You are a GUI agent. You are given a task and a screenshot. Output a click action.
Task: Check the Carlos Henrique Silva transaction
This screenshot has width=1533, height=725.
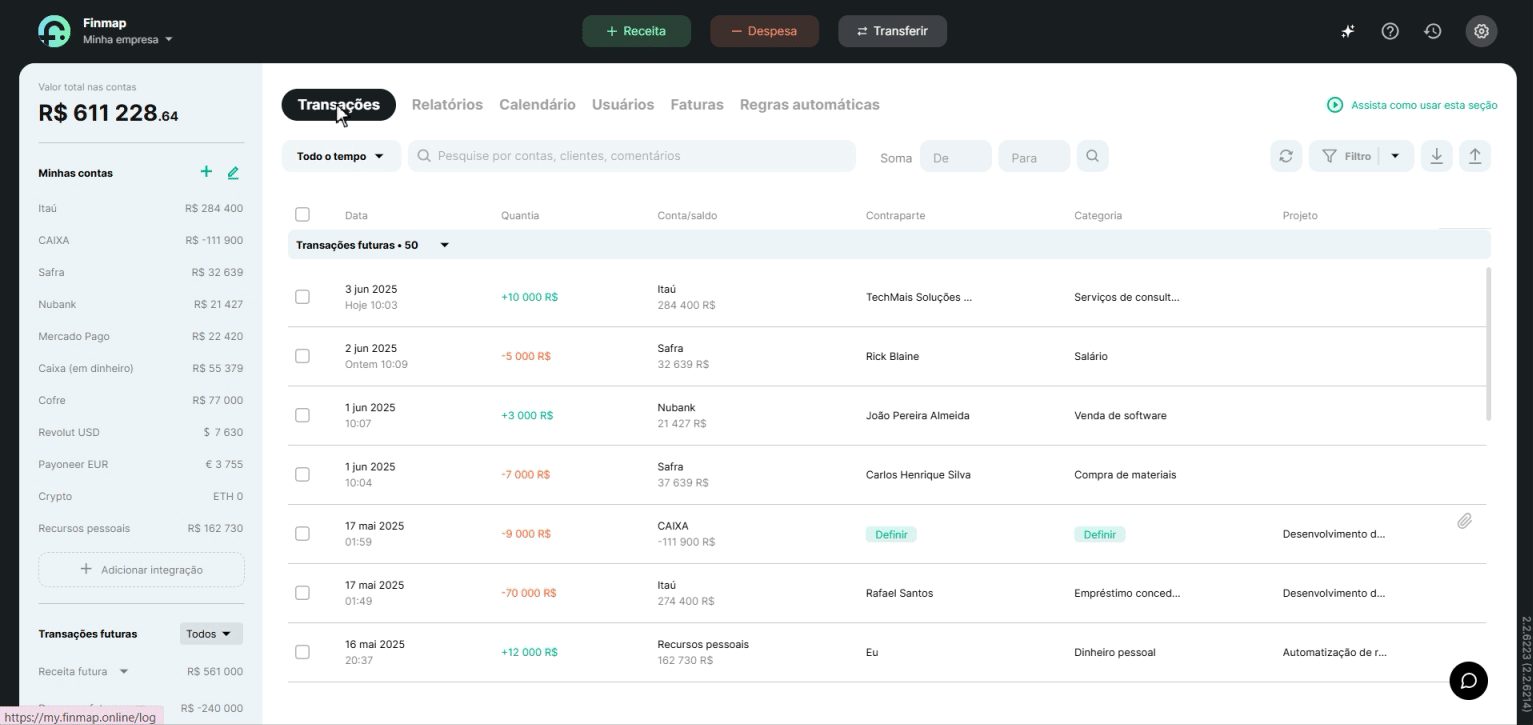point(302,474)
